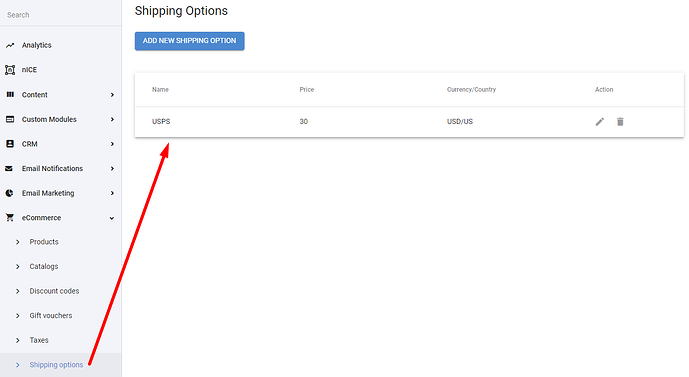Edit the USPS shipping option with pencil

click(x=600, y=122)
